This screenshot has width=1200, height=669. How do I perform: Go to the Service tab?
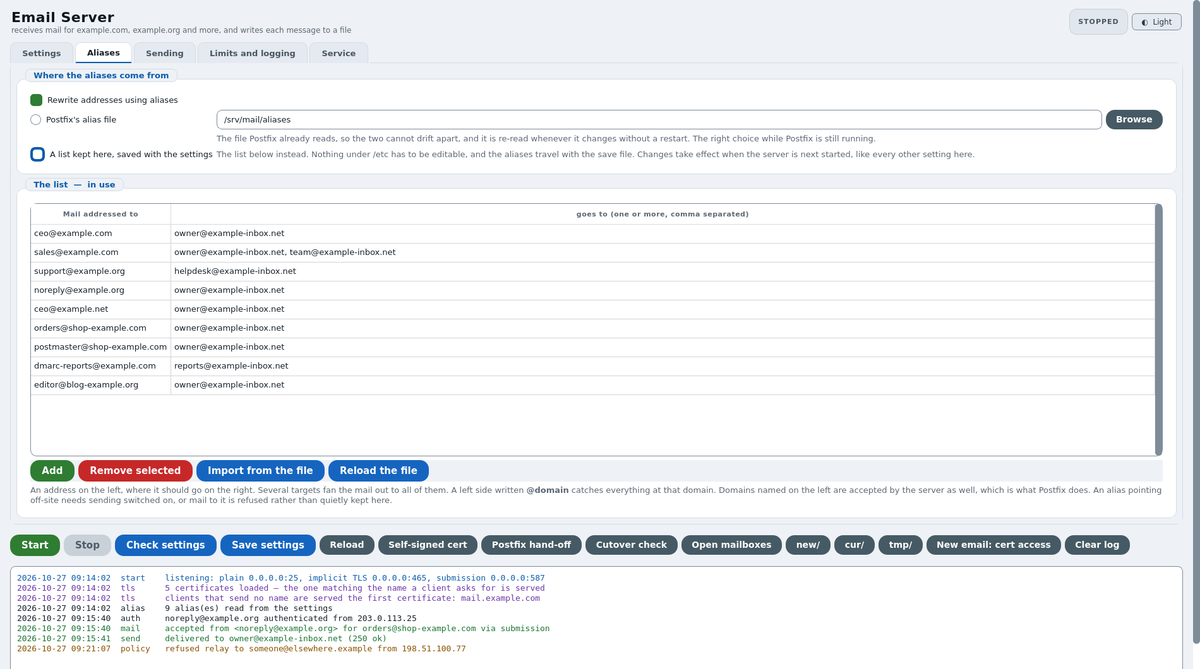[338, 53]
